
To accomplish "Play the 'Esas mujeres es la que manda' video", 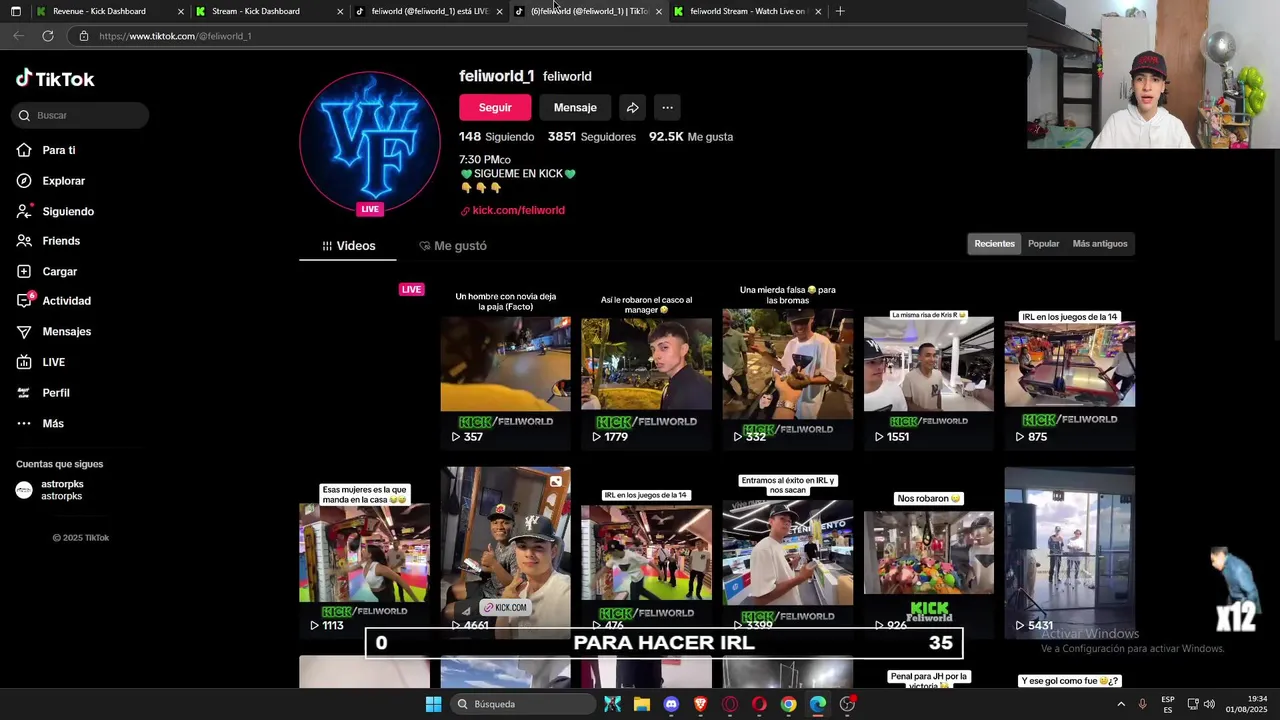I will [364, 552].
